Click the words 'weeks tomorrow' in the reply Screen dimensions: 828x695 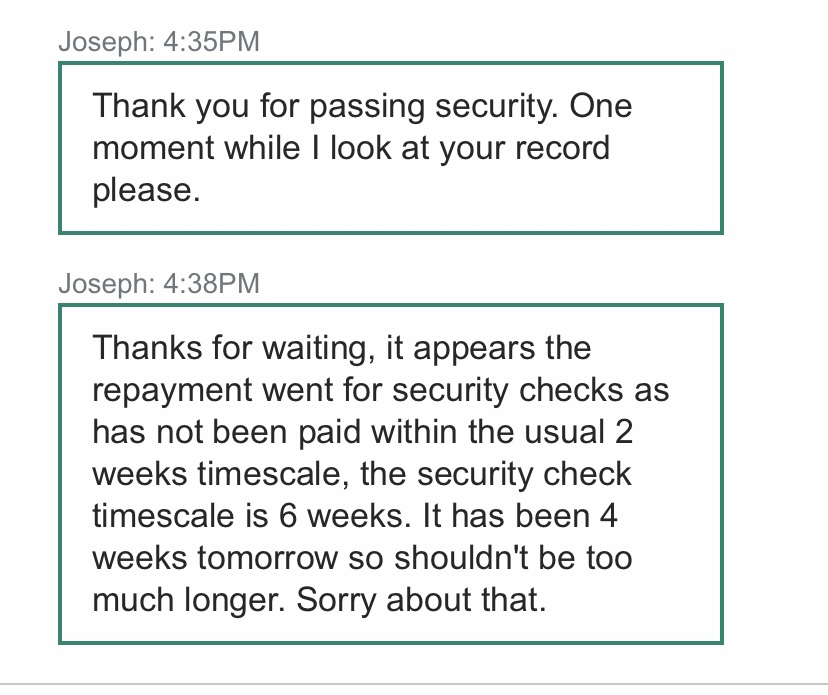pyautogui.click(x=215, y=558)
